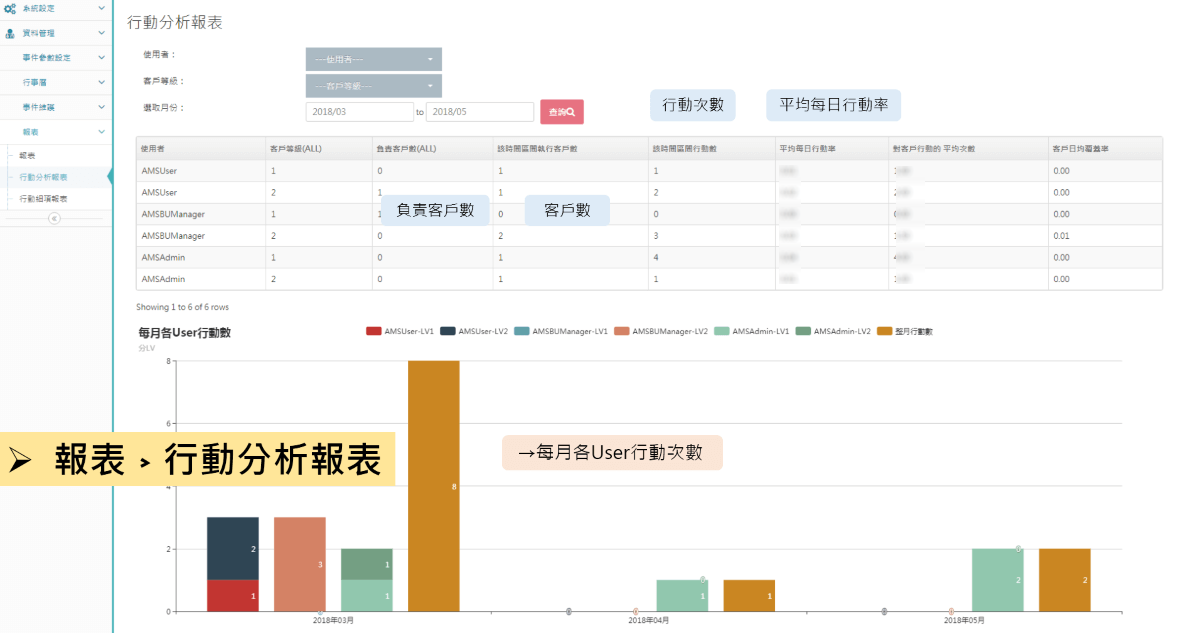Viewport: 1185px width, 633px height.
Task: Click the March AMSAdmin-LV2 dark green bar segment
Action: (367, 564)
